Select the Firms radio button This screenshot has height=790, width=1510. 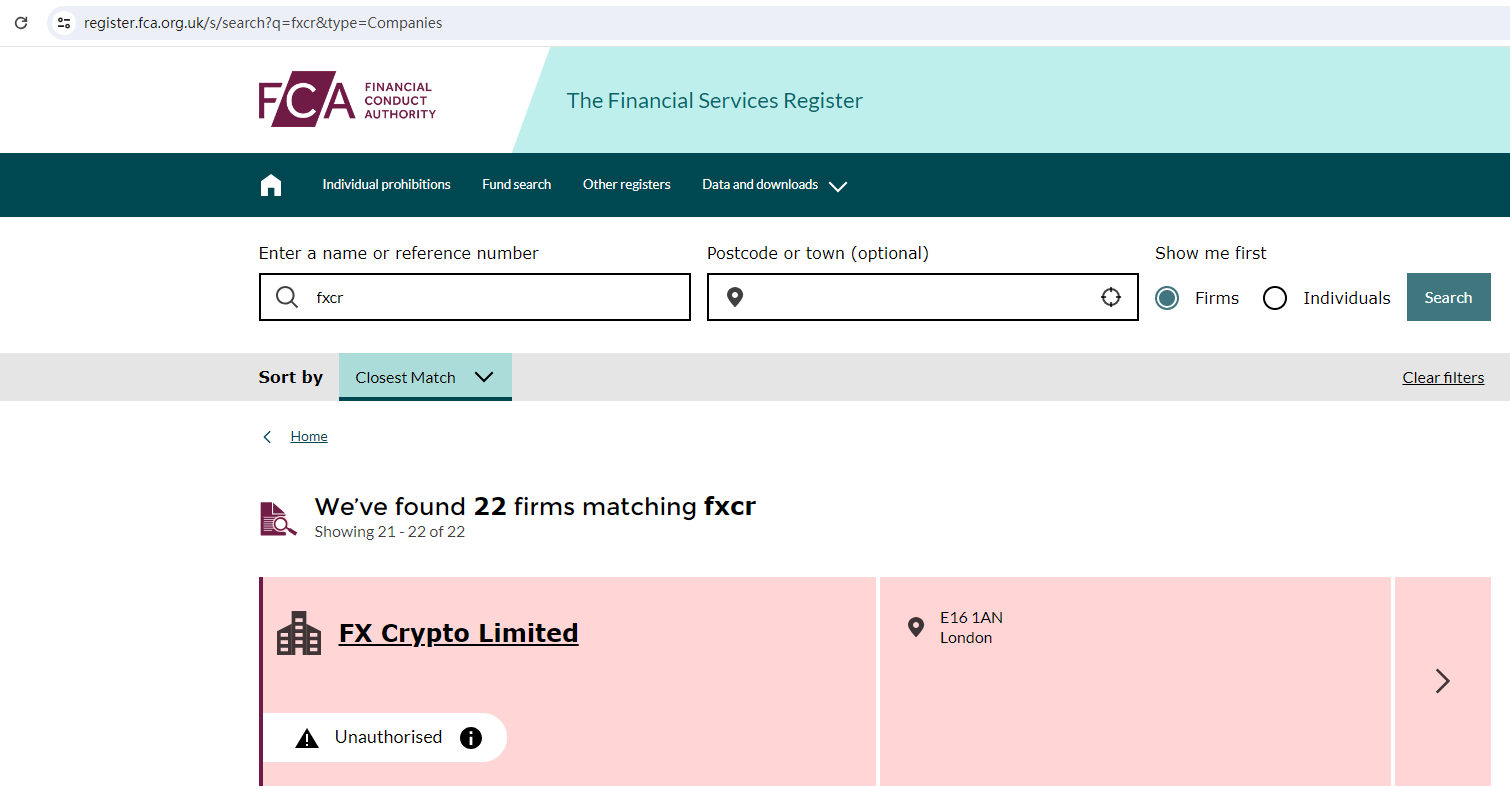coord(1167,298)
